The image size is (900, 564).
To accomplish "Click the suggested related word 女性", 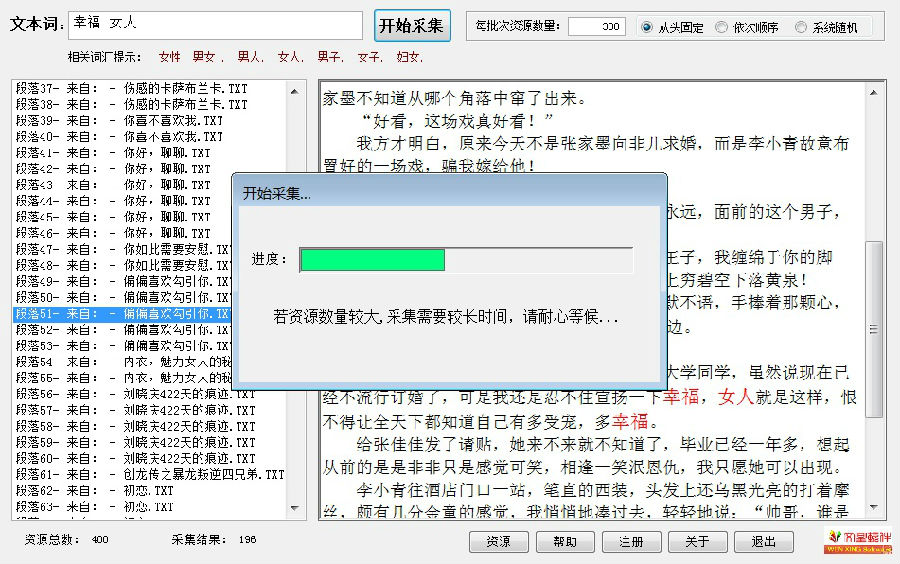I will (170, 58).
